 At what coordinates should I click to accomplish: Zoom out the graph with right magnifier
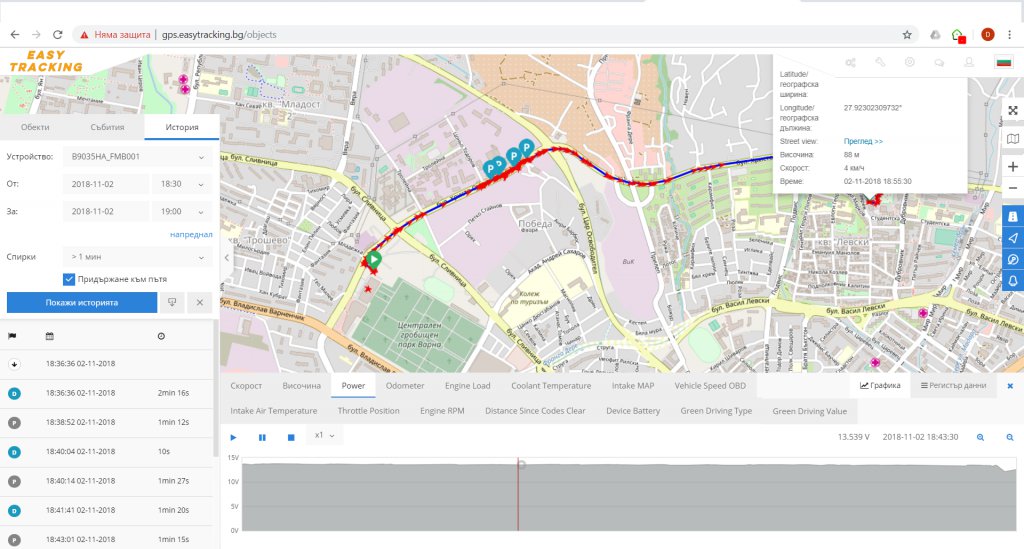[1010, 437]
